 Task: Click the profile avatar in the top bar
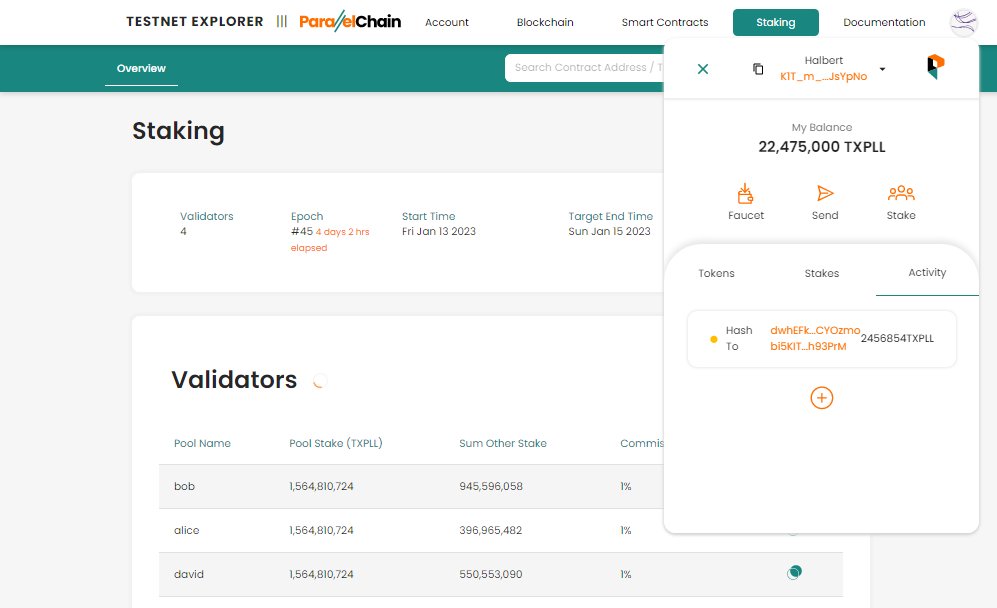click(x=963, y=22)
